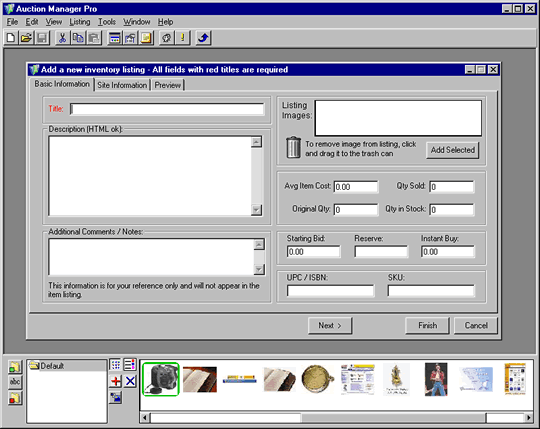This screenshot has height=429, width=540.
Task: Click the toolbar icon right of the window-with-dots icon
Action: (x=130, y=38)
